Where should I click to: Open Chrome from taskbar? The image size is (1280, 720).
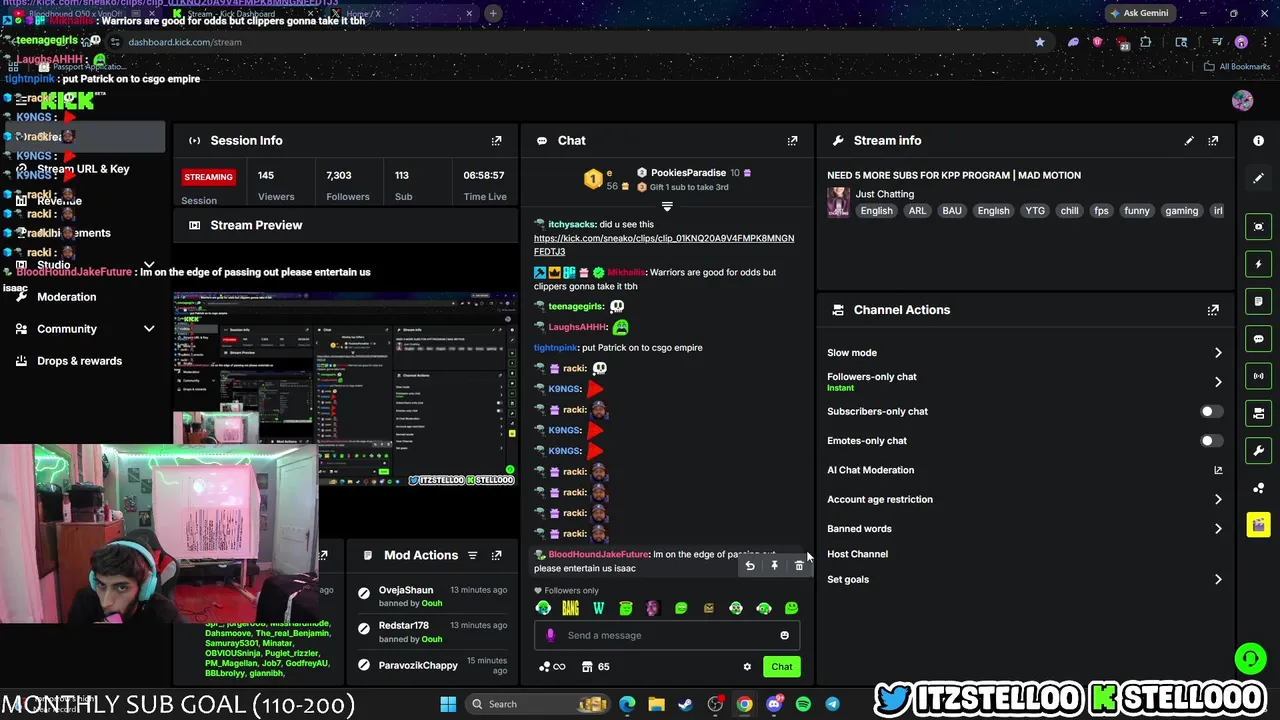click(745, 704)
